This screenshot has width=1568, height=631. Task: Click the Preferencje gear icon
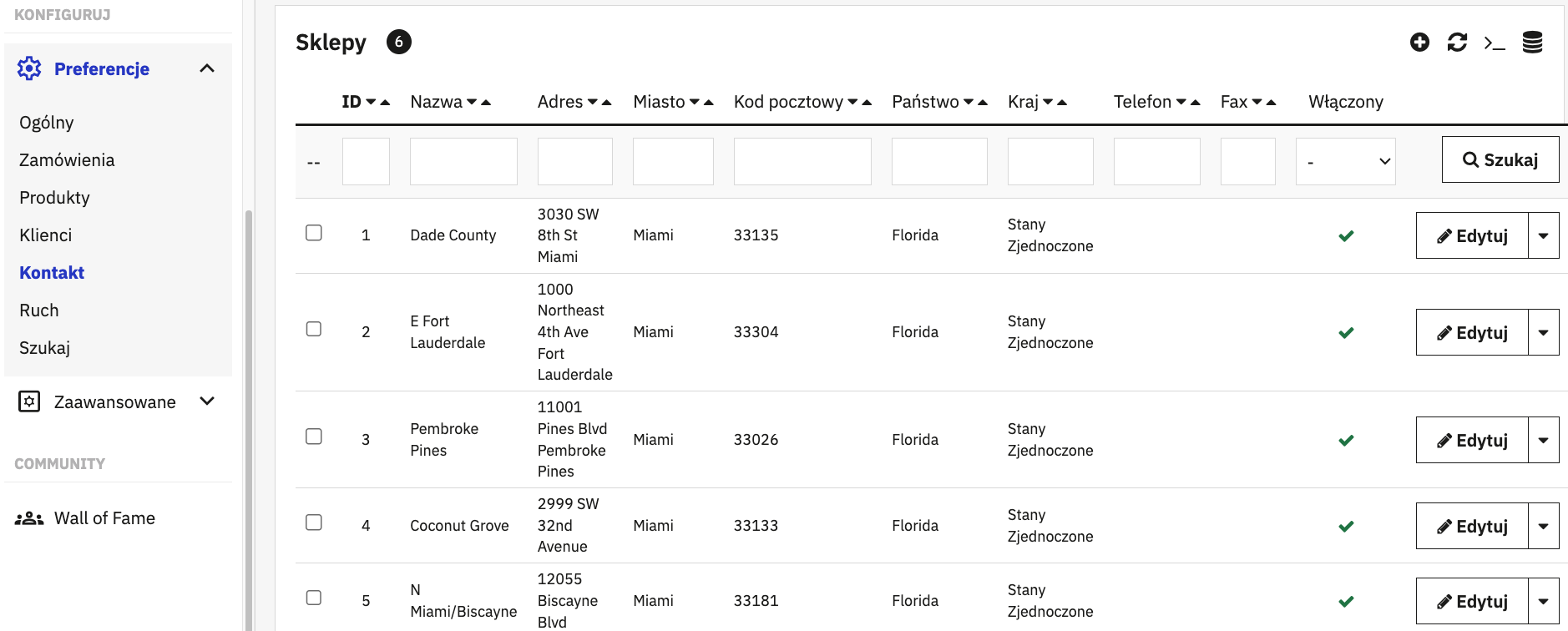(x=29, y=68)
